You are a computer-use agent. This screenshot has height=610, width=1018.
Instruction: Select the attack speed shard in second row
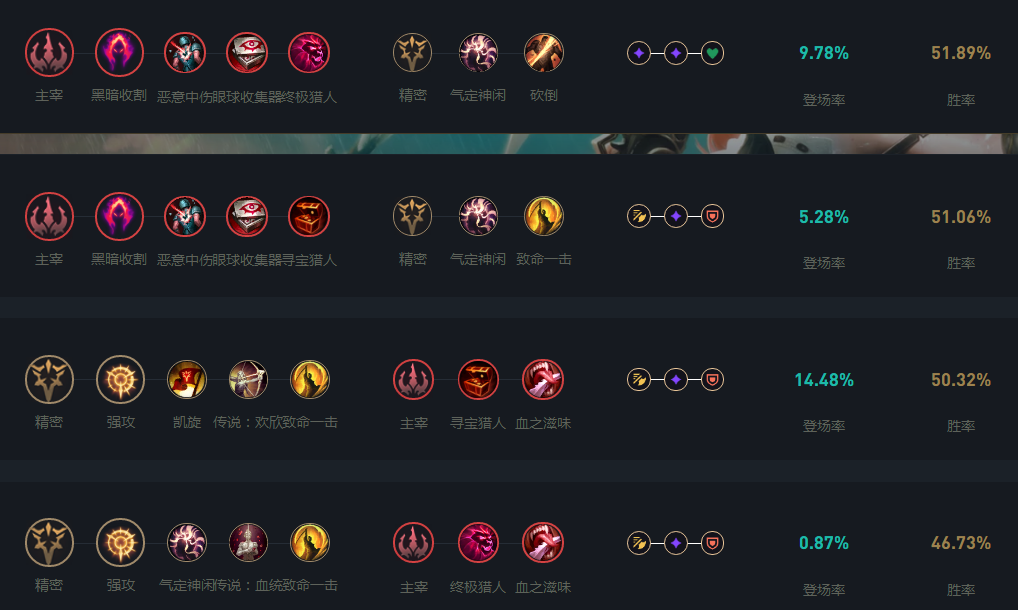tap(639, 216)
